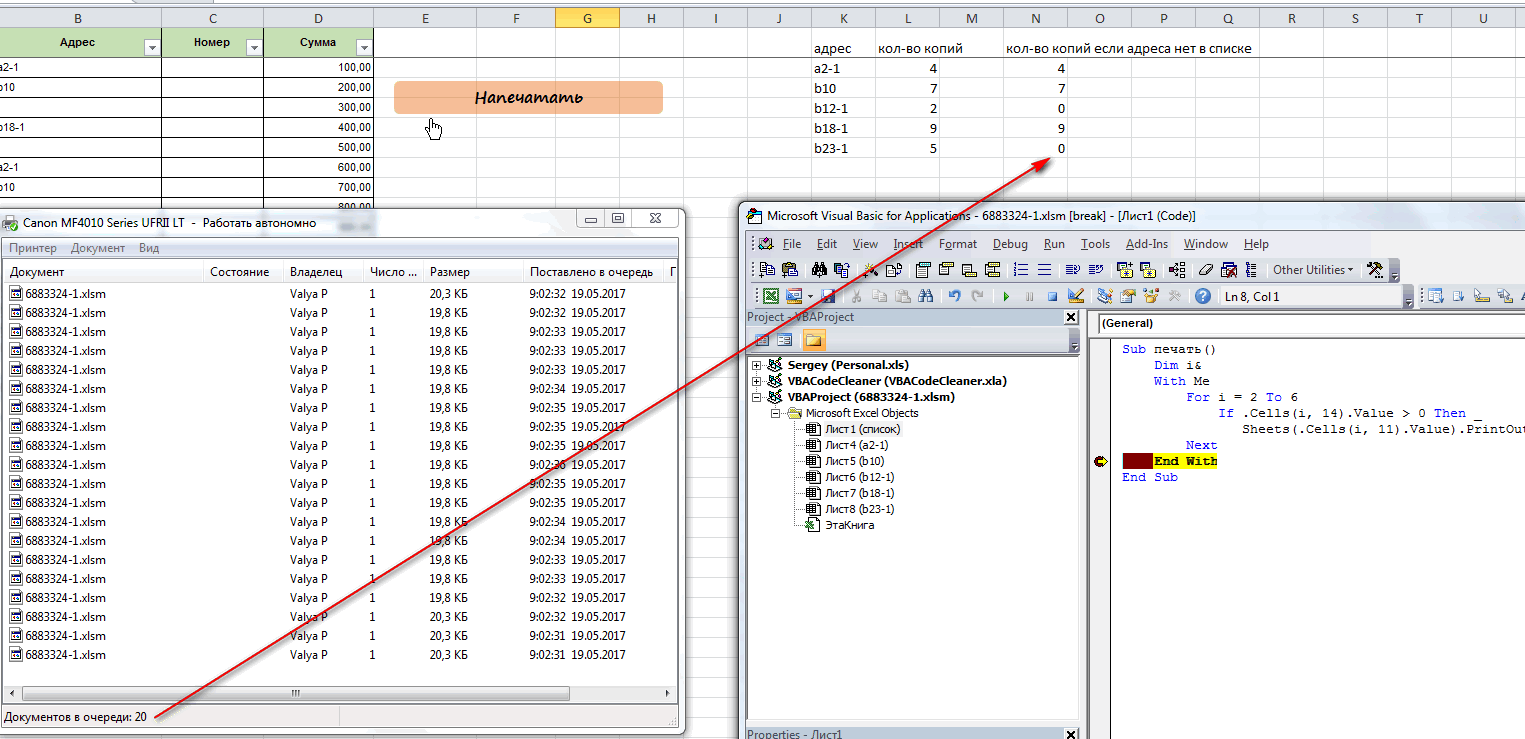
Task: Select Лист1 (список) in the project tree
Action: tap(865, 429)
